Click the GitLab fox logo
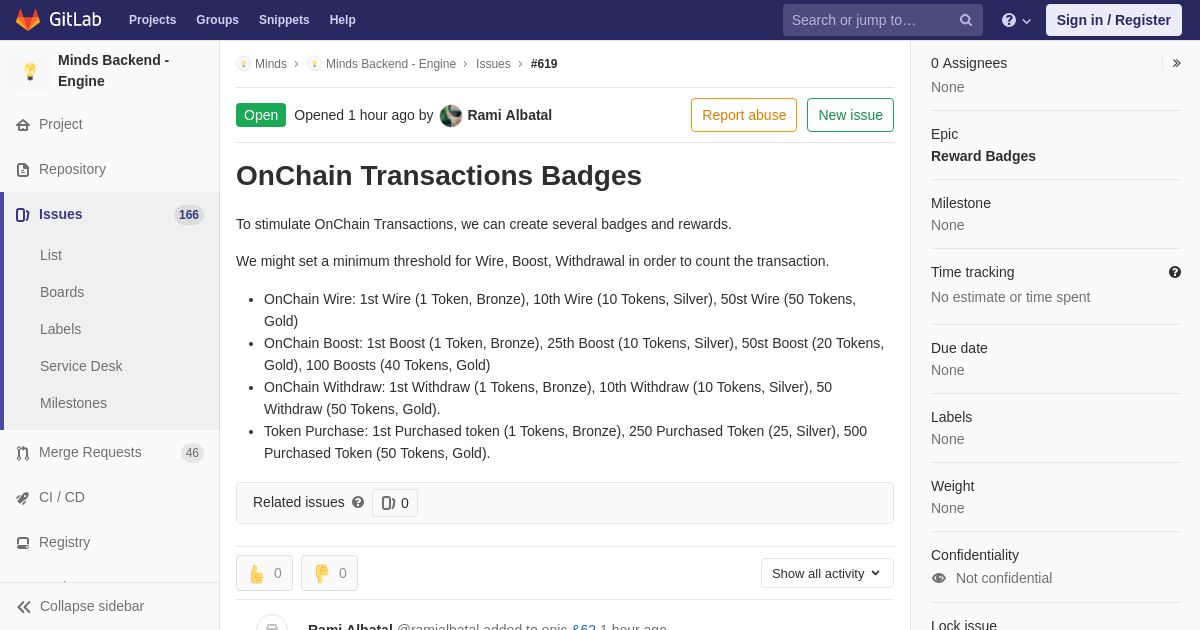The image size is (1200, 630). click(28, 20)
